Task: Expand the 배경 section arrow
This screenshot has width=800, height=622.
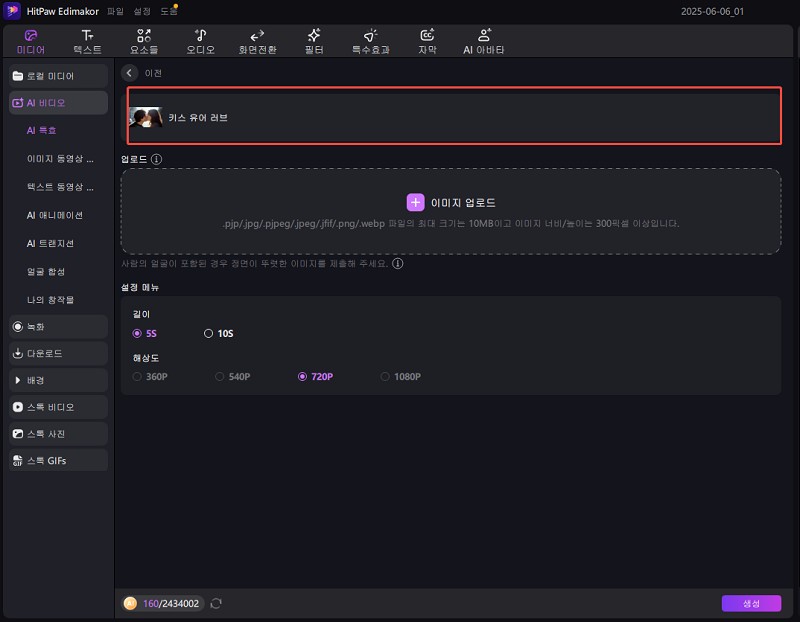Action: click(18, 380)
